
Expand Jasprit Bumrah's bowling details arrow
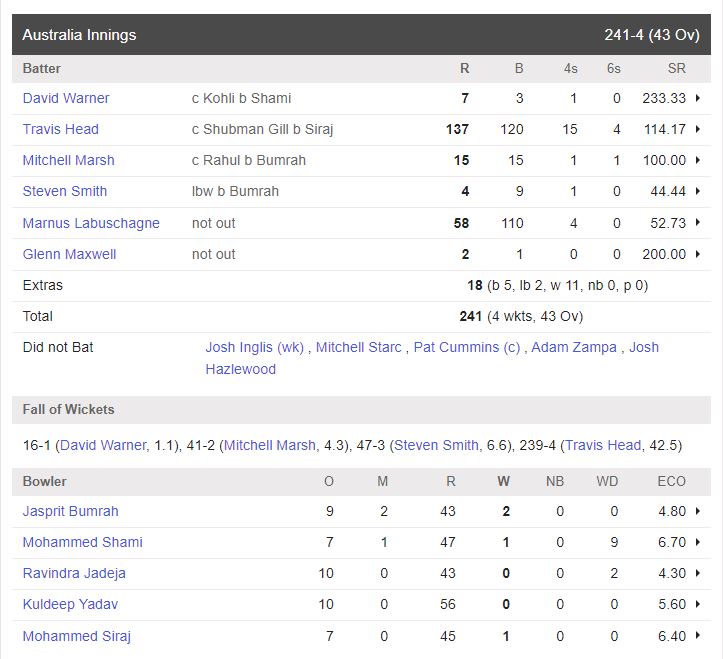697,511
